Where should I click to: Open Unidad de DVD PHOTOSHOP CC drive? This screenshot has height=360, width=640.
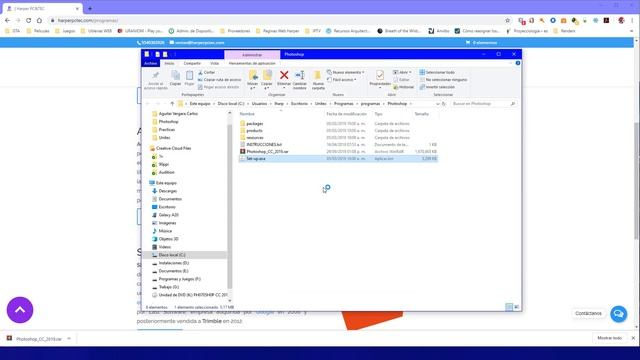click(193, 295)
